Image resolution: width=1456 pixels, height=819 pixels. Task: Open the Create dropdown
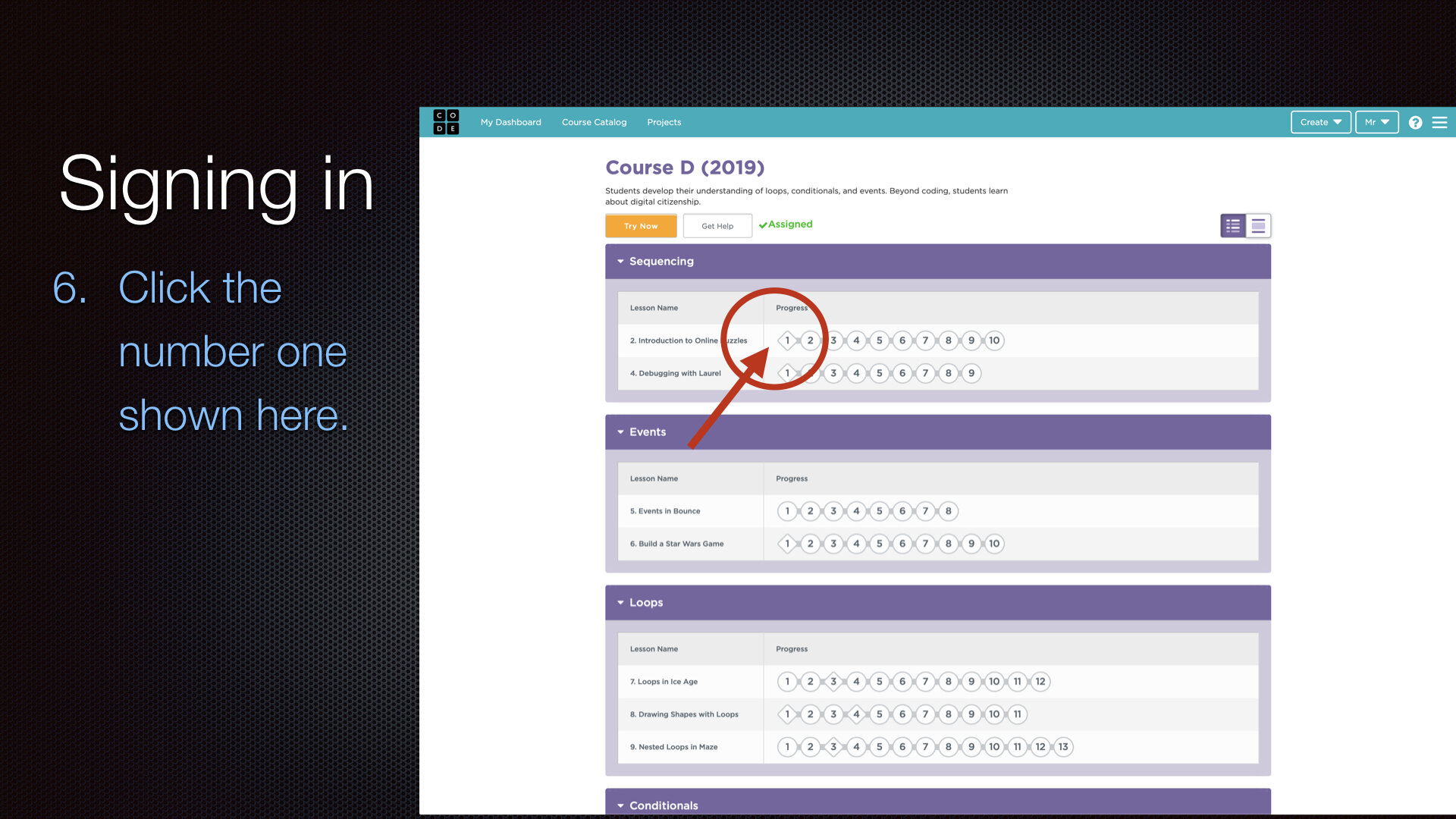pos(1320,122)
